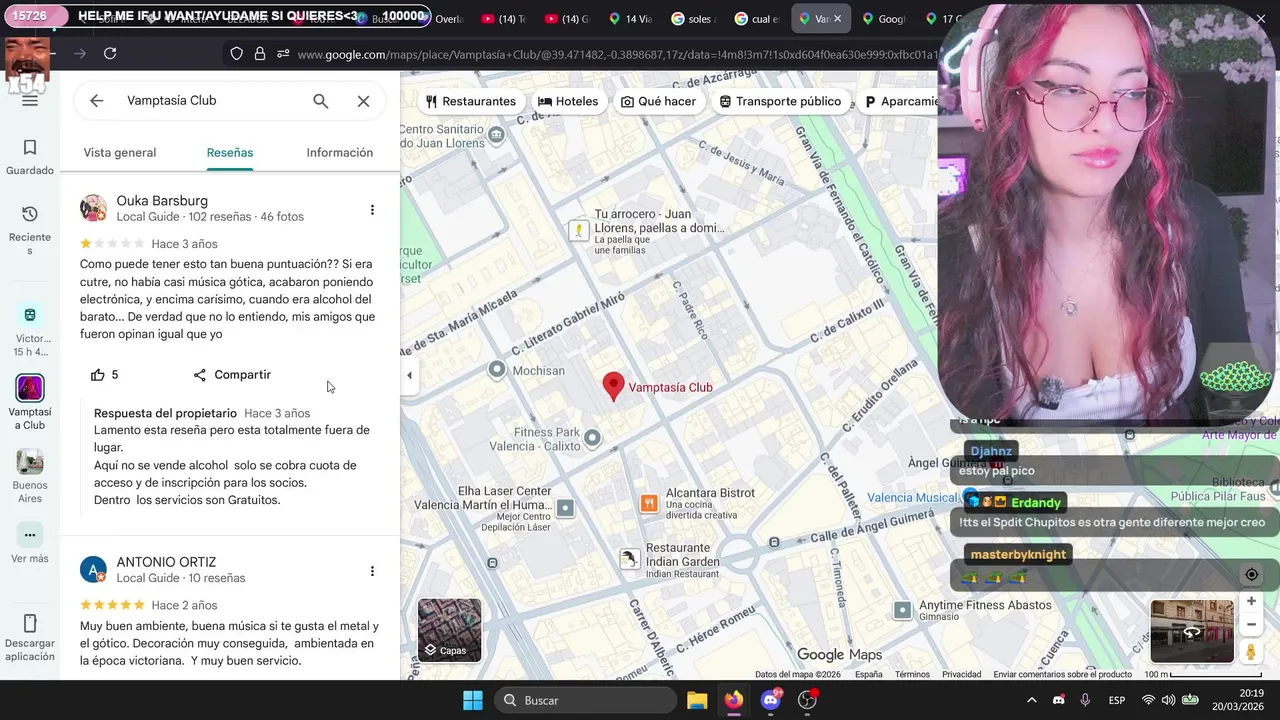Screen dimensions: 1280x720
Task: Open Ouka Barsburg's reviewer profile
Action: pyautogui.click(x=162, y=201)
